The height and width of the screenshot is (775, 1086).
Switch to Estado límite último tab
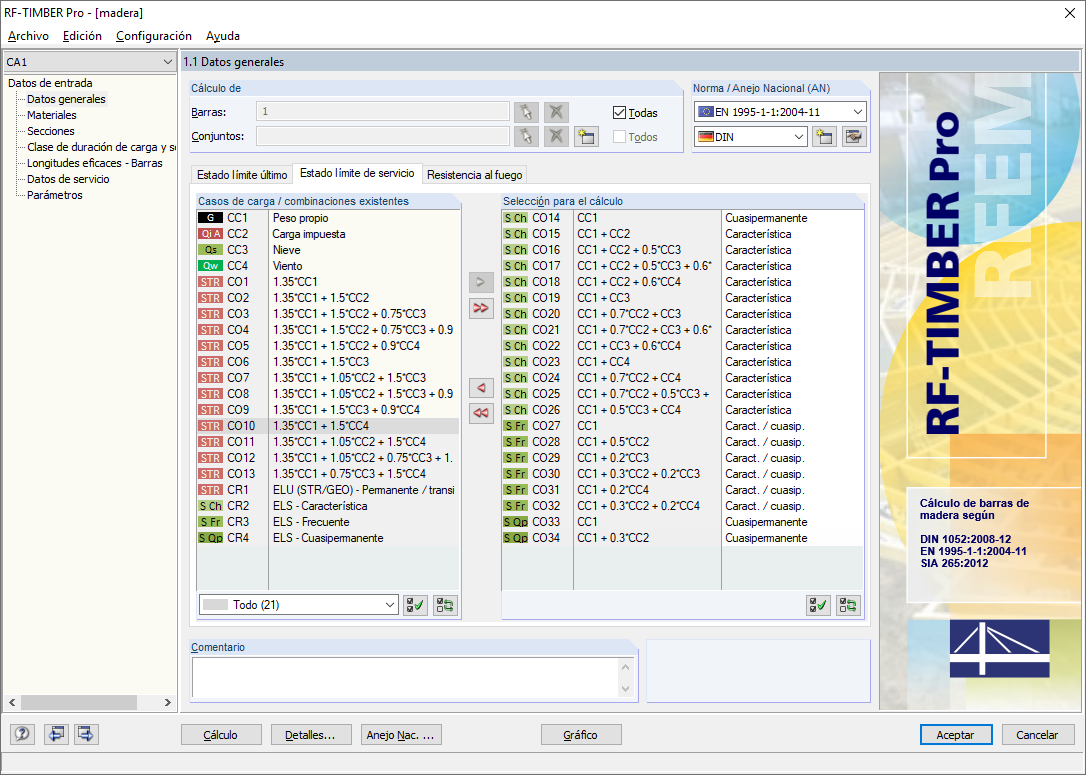242,175
